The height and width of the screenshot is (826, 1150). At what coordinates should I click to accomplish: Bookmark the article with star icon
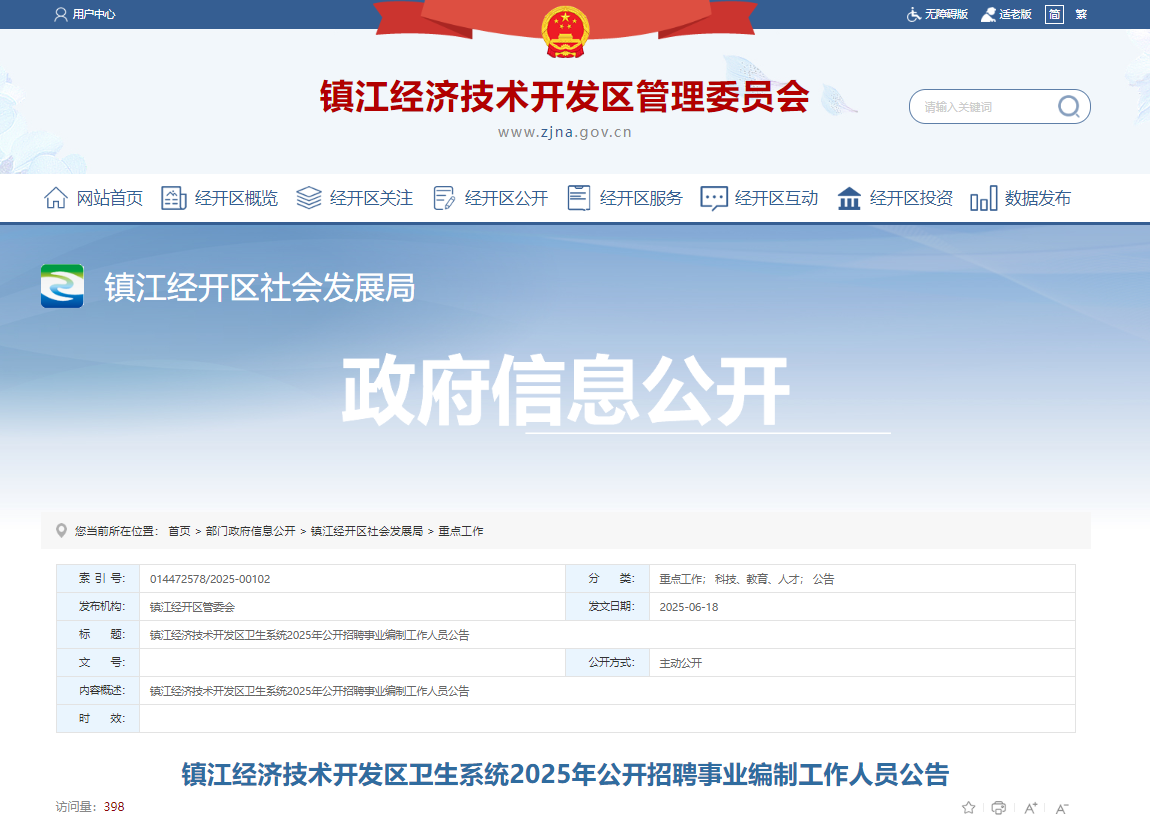point(968,808)
